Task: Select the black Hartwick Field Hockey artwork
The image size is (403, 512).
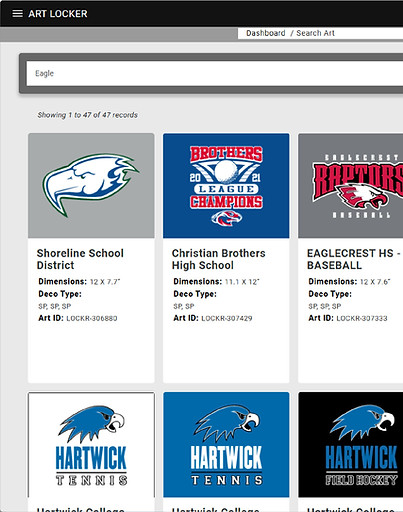Action: [x=351, y=445]
